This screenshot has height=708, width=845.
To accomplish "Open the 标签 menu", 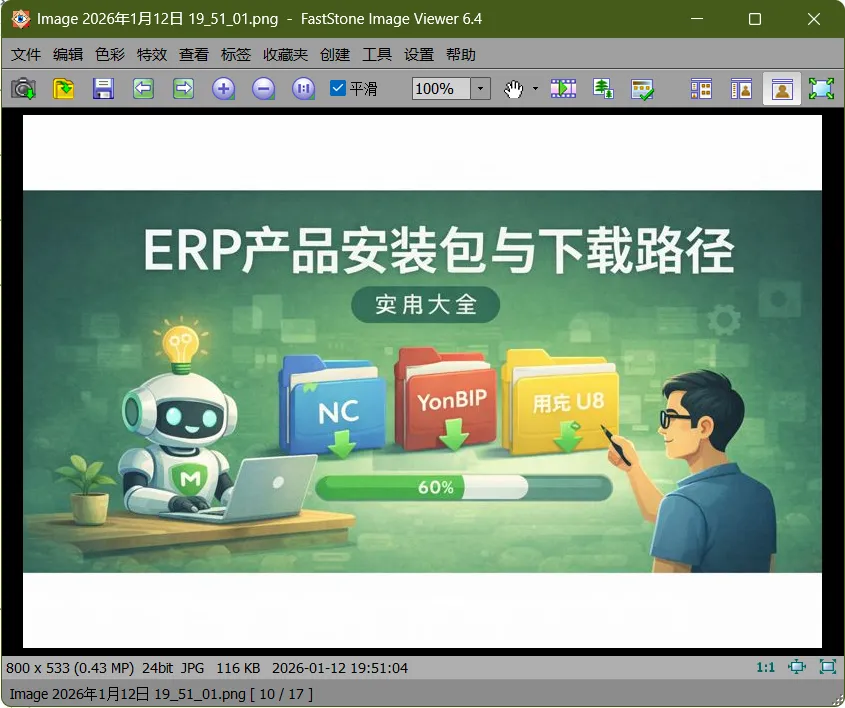I will tap(236, 54).
